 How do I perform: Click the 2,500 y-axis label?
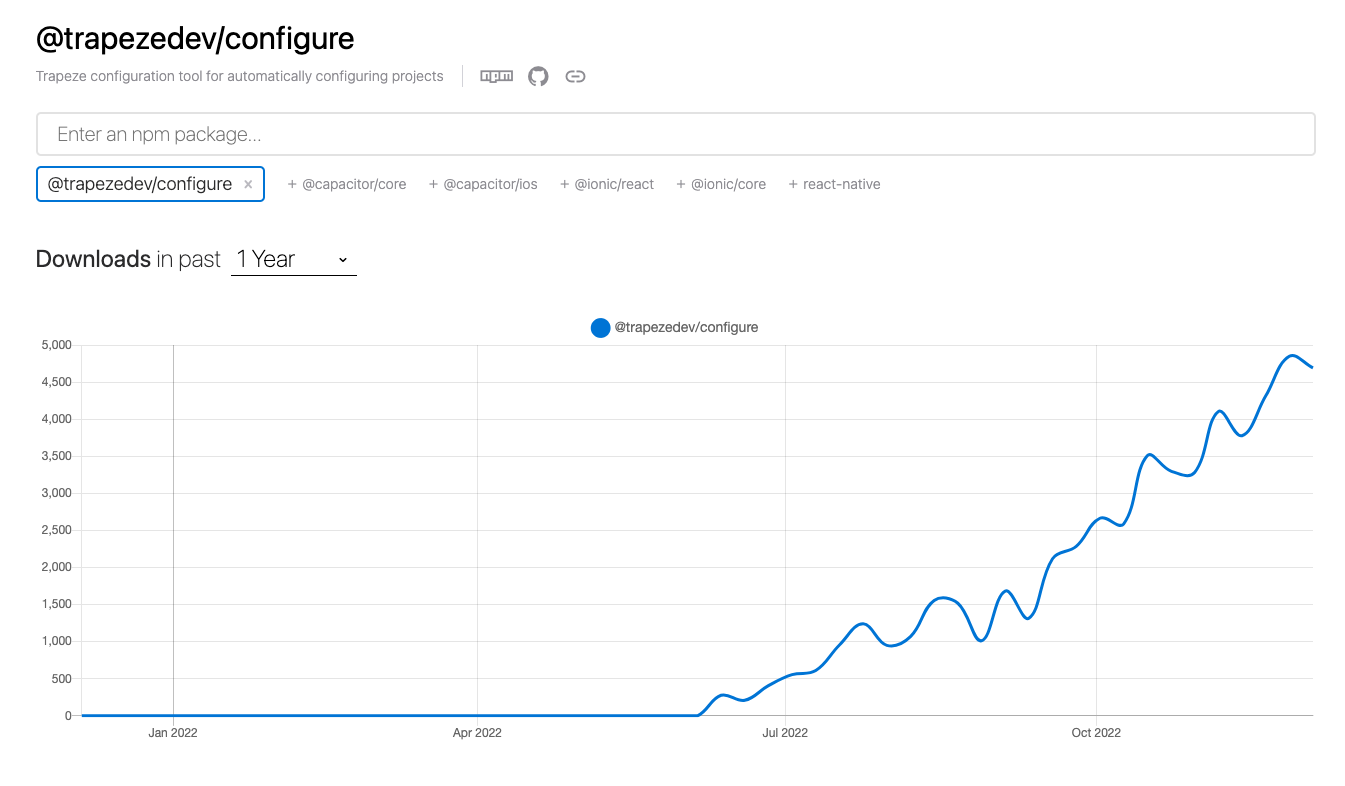coord(56,530)
